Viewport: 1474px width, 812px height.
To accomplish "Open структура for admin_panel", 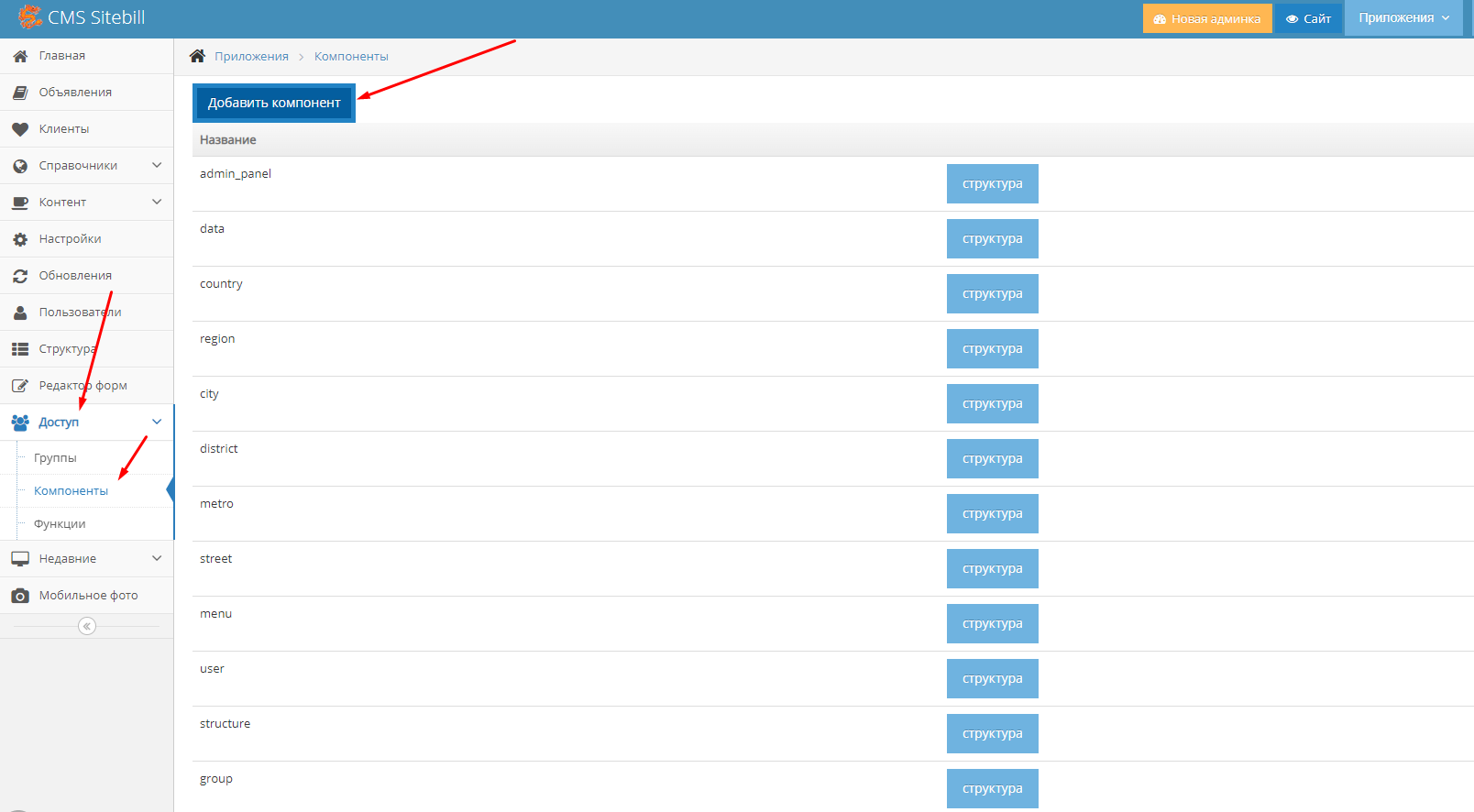I will (993, 184).
